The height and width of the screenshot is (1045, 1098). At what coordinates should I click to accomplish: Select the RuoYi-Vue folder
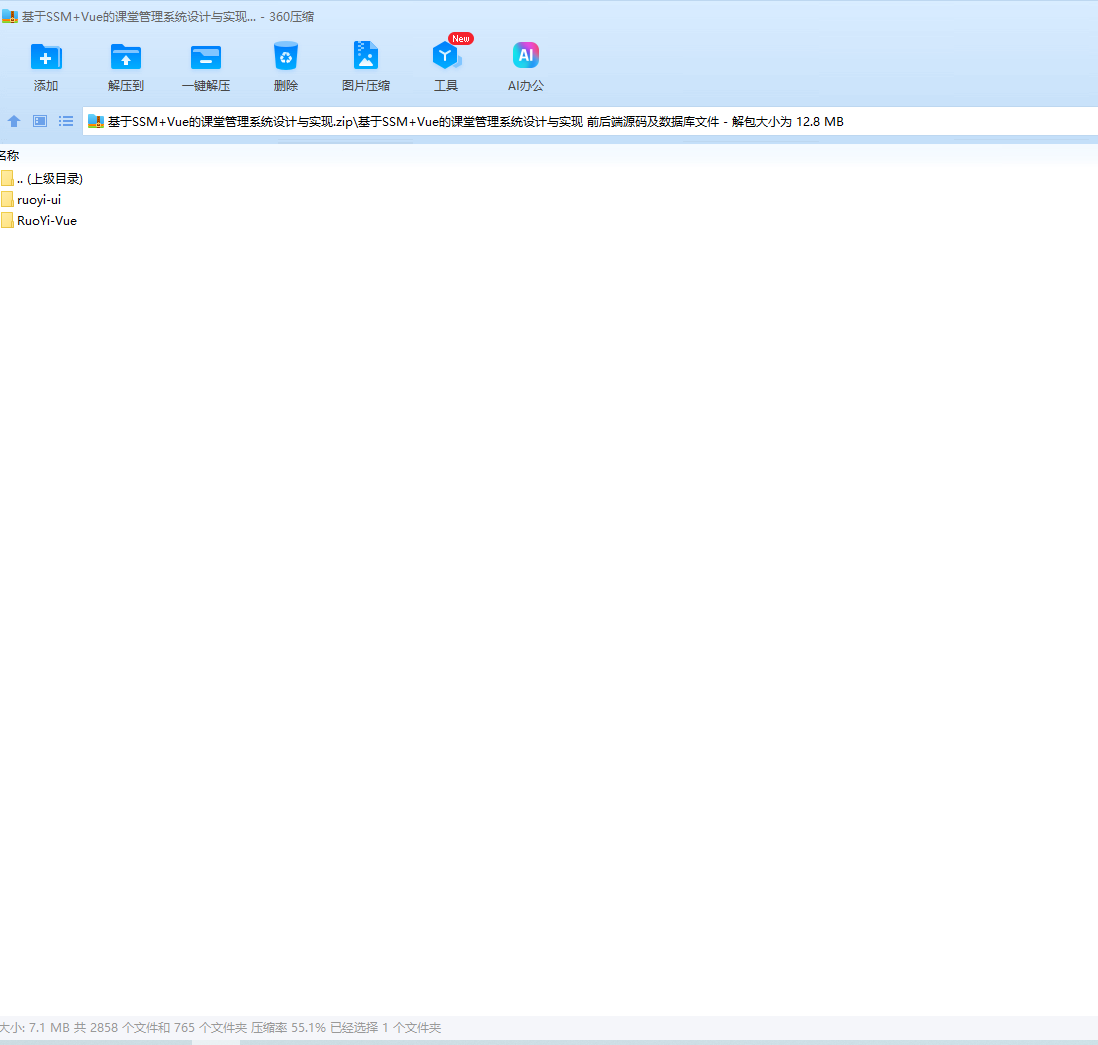39,221
